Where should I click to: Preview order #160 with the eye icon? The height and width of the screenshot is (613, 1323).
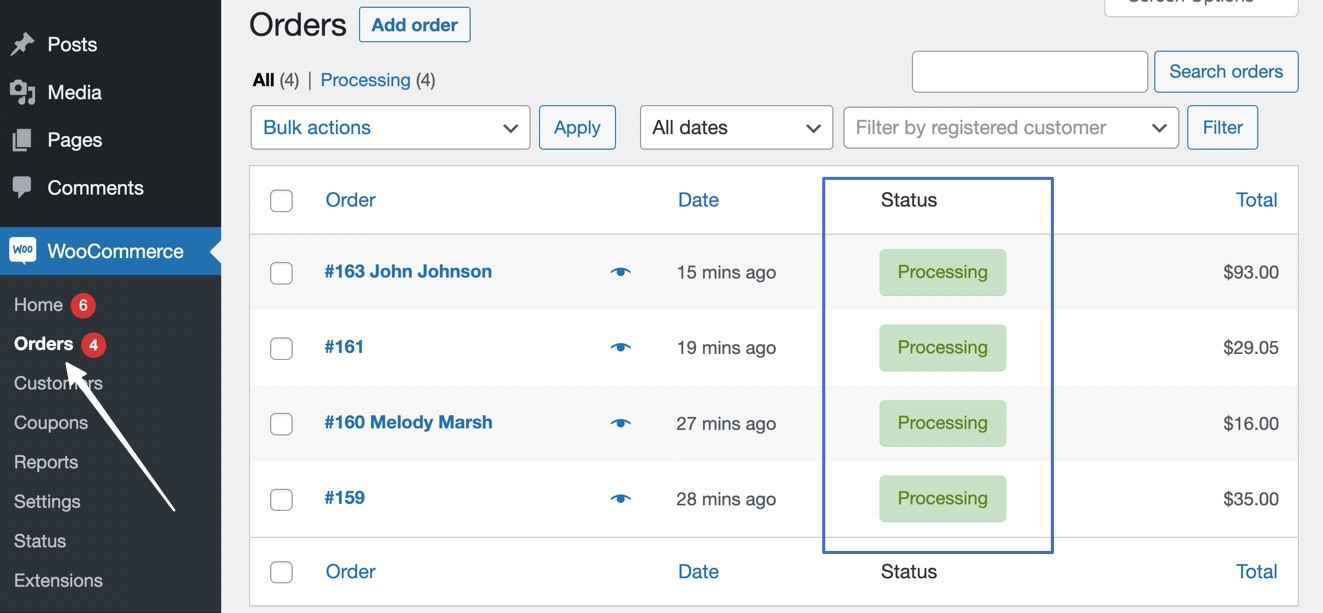click(x=620, y=423)
